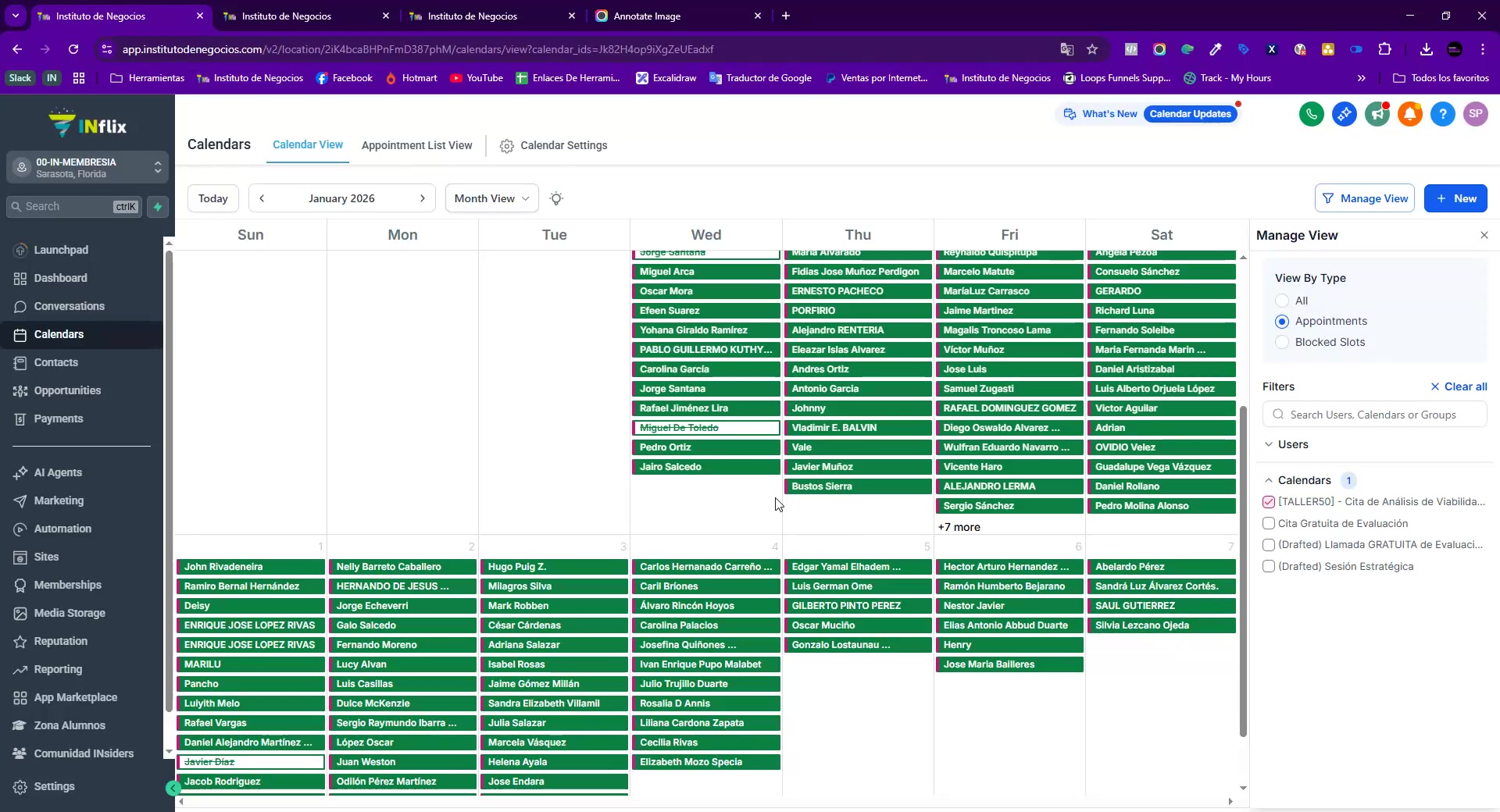Select the All view type radio

click(x=1282, y=301)
